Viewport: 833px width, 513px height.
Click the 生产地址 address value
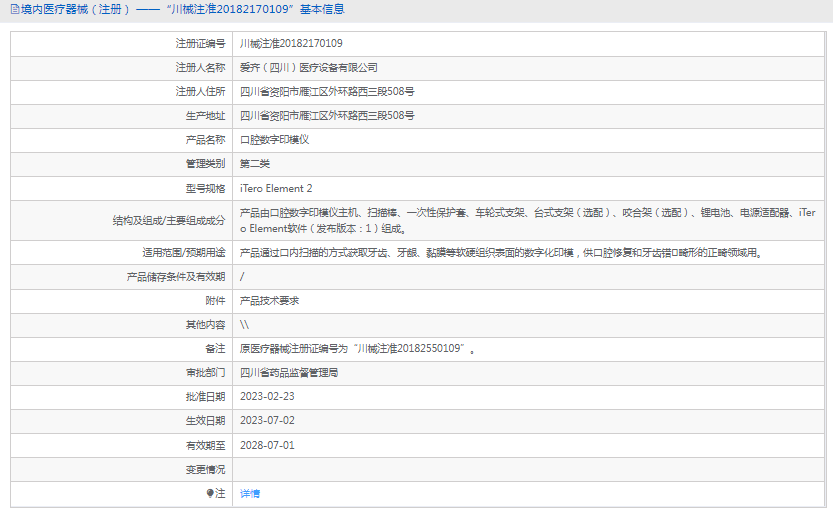pos(327,115)
